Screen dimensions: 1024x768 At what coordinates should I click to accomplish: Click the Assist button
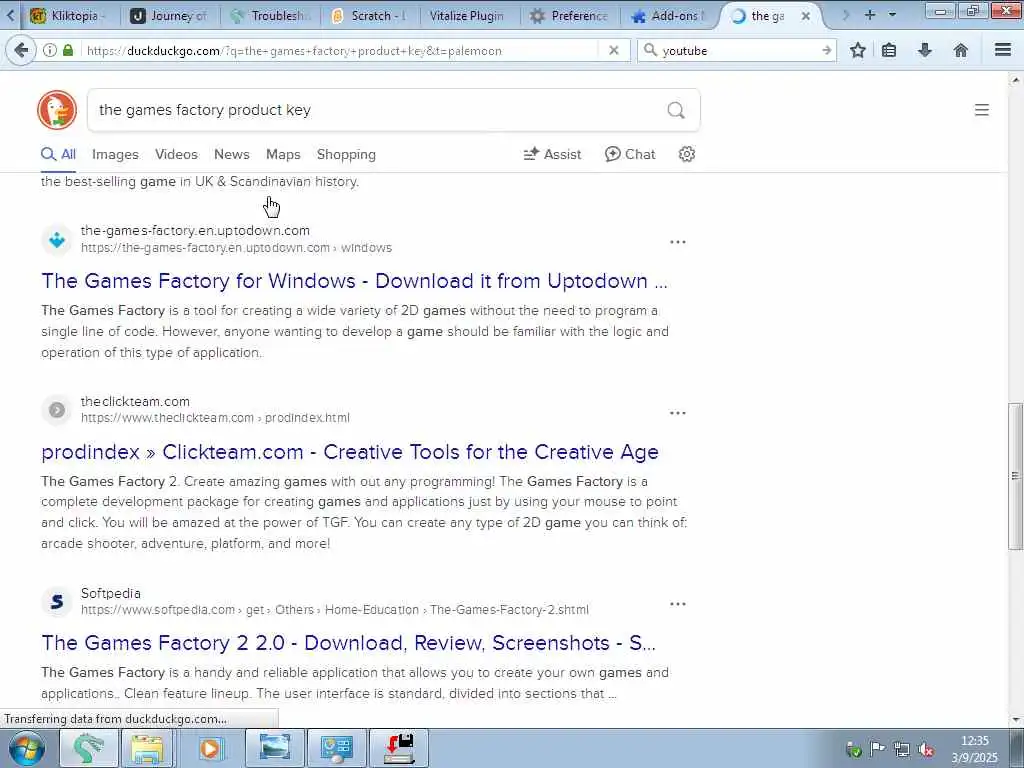point(552,154)
